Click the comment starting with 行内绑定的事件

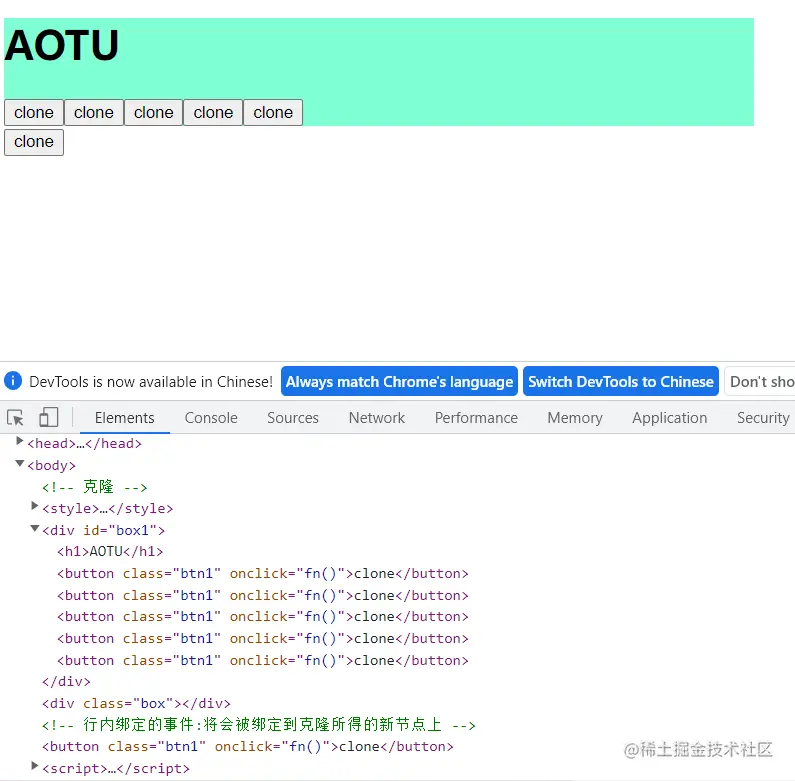pos(259,725)
